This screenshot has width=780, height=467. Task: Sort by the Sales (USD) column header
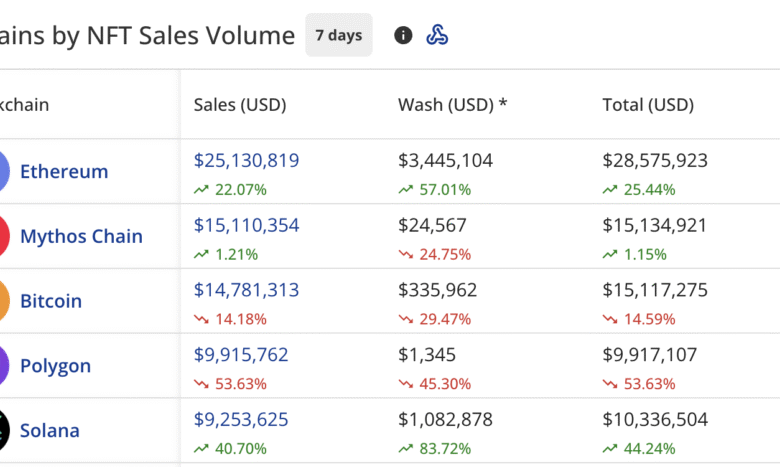coord(240,105)
